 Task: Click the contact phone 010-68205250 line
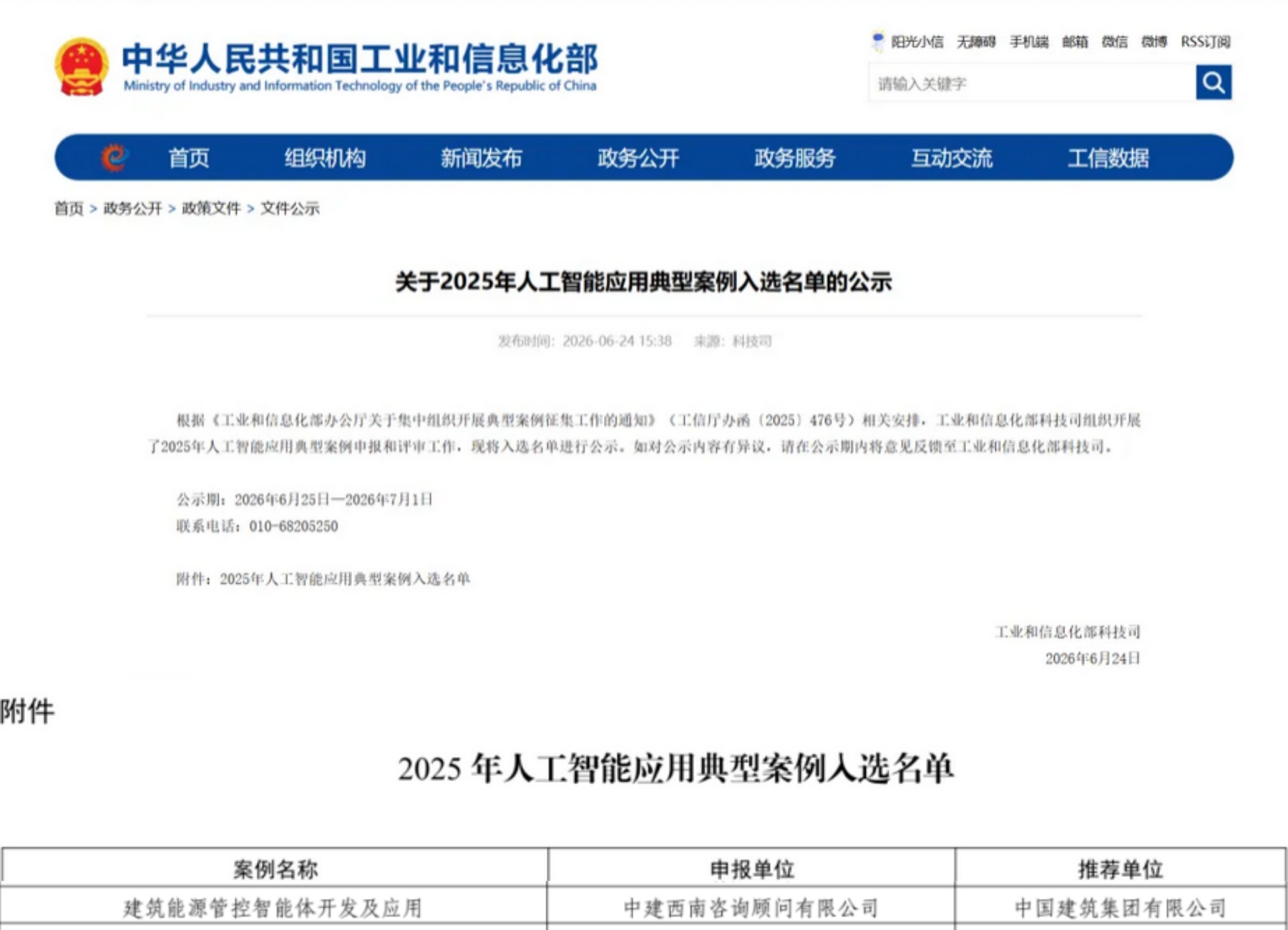257,527
